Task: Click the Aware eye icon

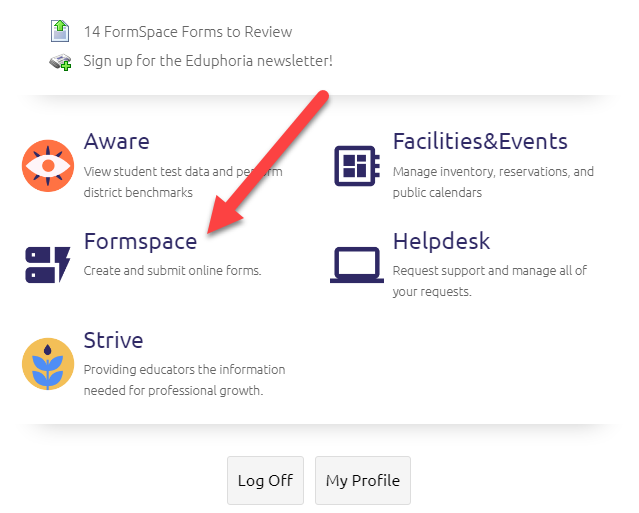Action: coord(48,165)
